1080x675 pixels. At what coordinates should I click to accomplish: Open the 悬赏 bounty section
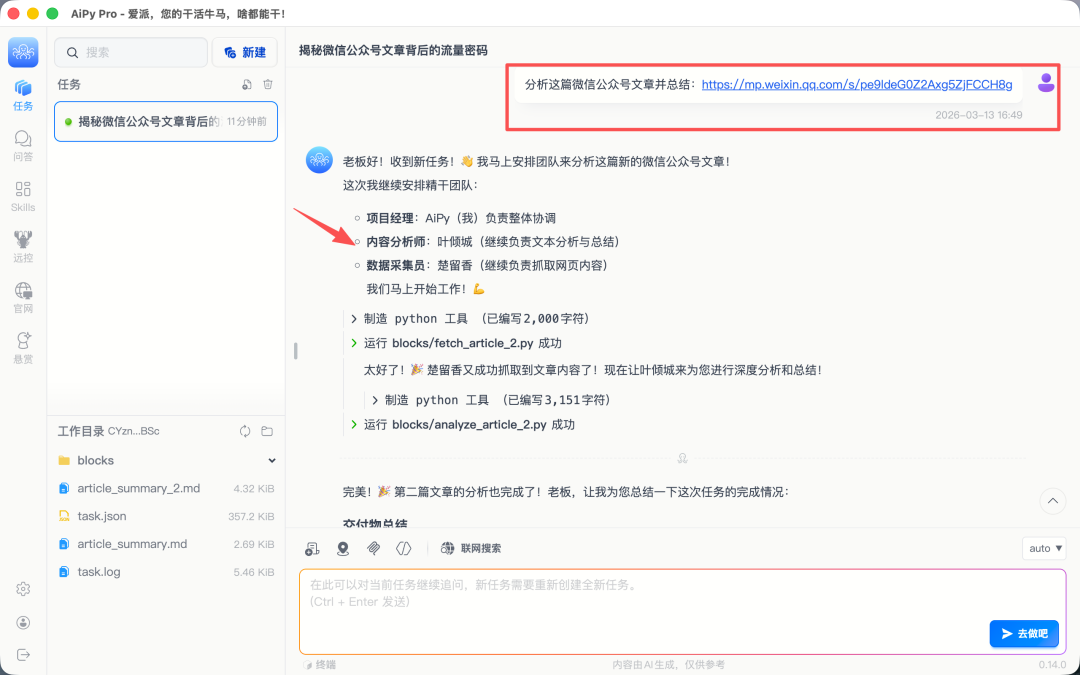point(23,348)
